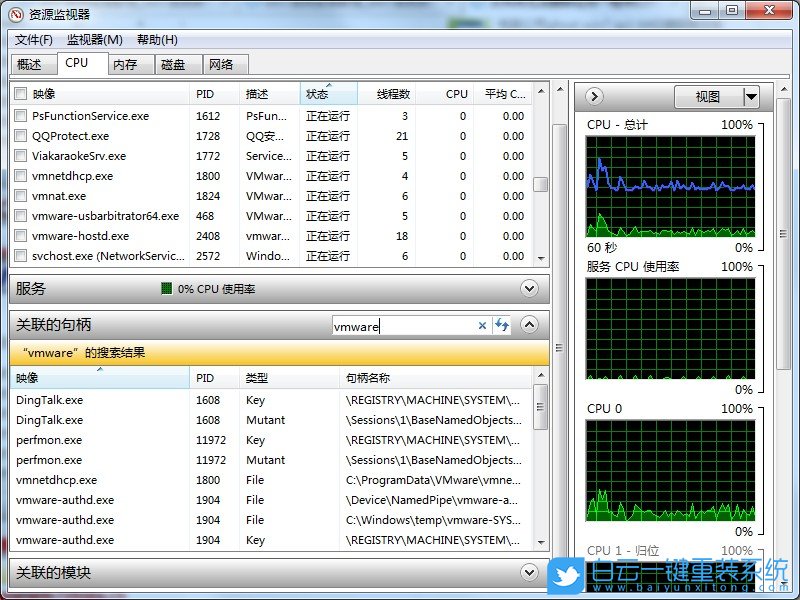Check the vmnat.exe process checkbox
Image resolution: width=800 pixels, height=600 pixels.
point(20,196)
